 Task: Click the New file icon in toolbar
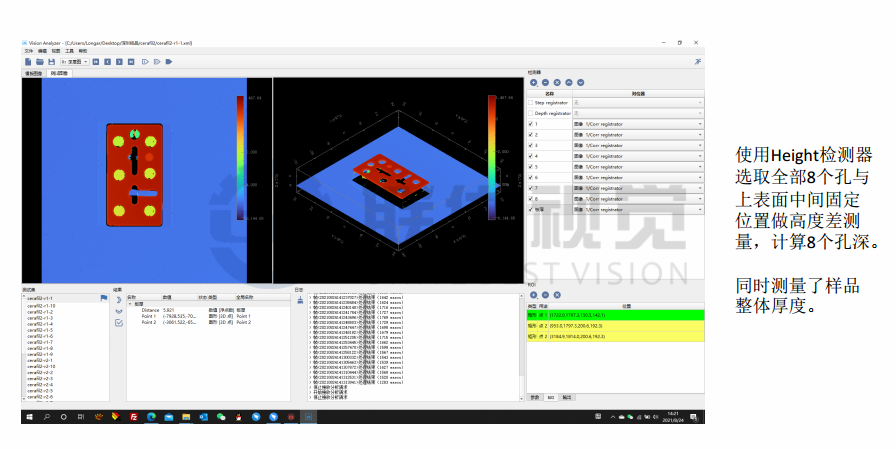pyautogui.click(x=28, y=61)
